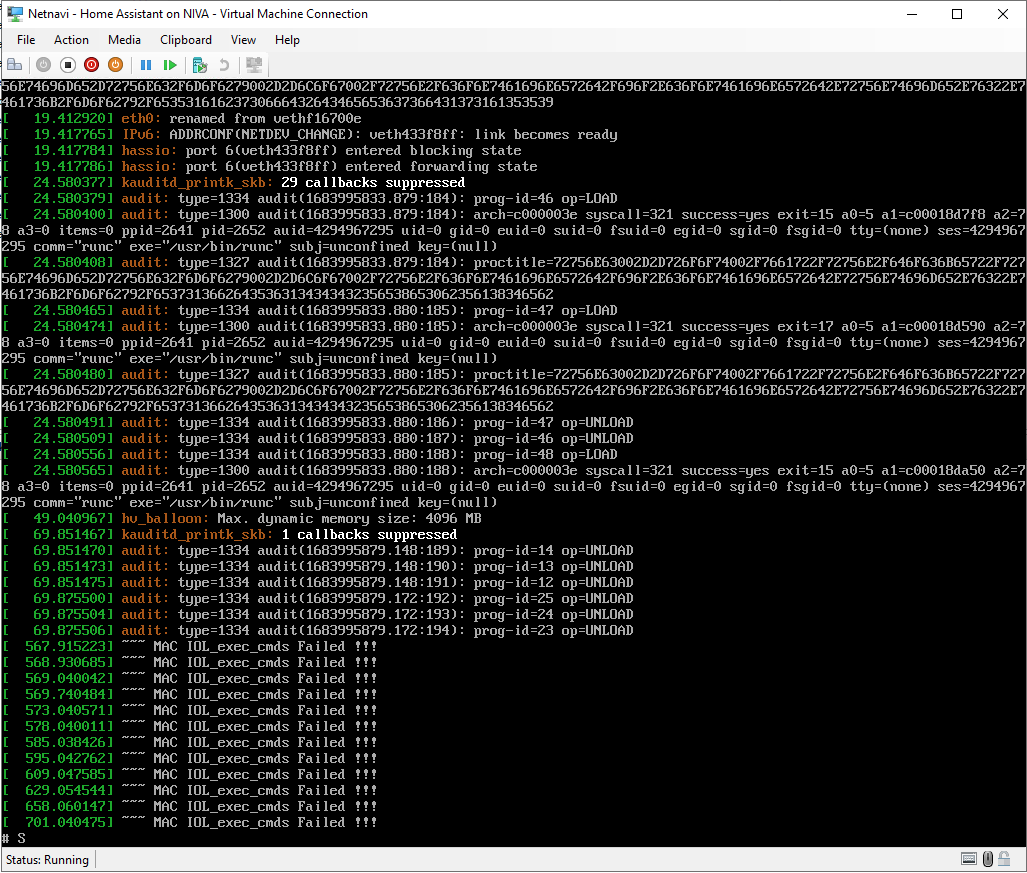1027x873 pixels.
Task: Click the Netnavi window title bar icon
Action: (14, 14)
